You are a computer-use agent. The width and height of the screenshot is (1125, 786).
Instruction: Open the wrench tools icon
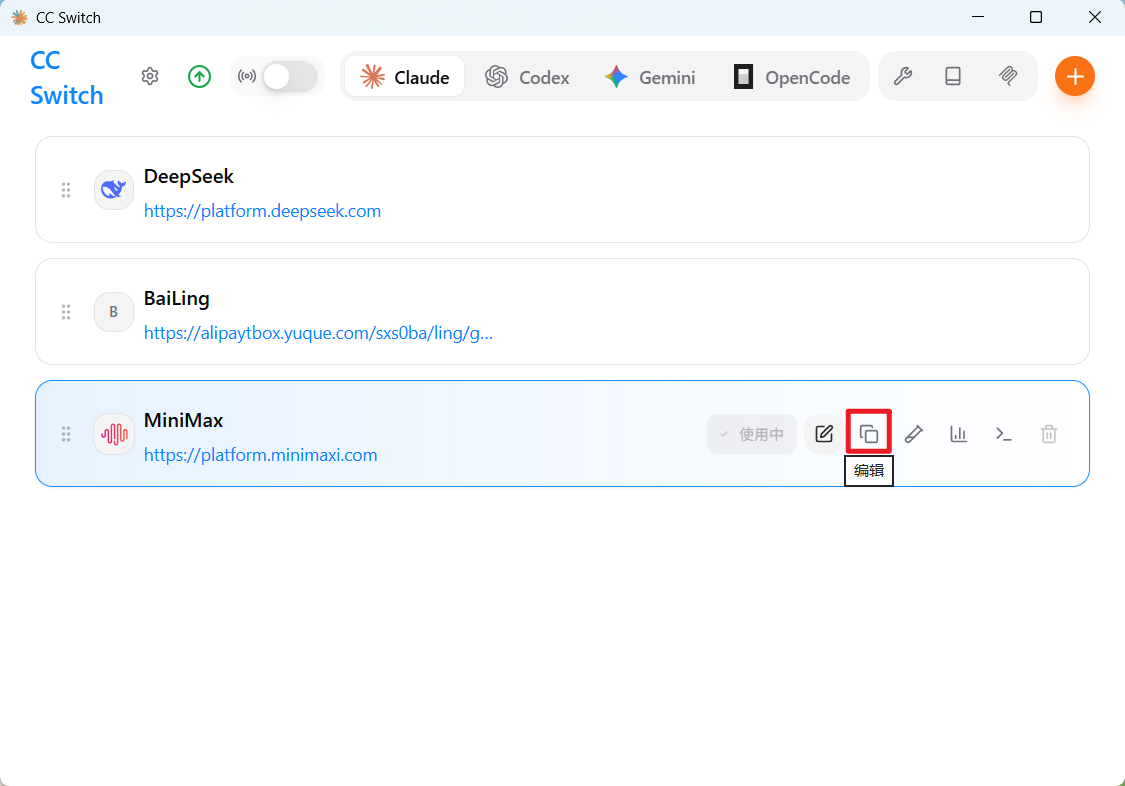(903, 76)
